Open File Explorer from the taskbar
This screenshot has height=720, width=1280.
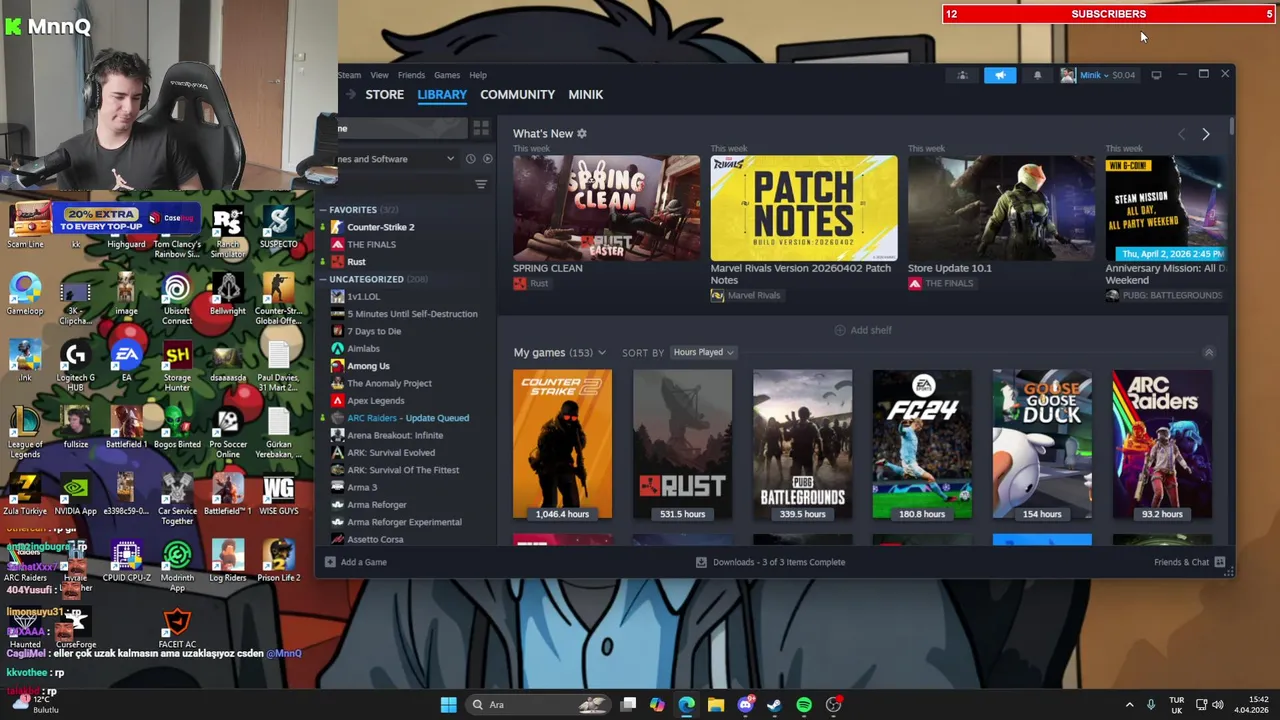coord(716,705)
